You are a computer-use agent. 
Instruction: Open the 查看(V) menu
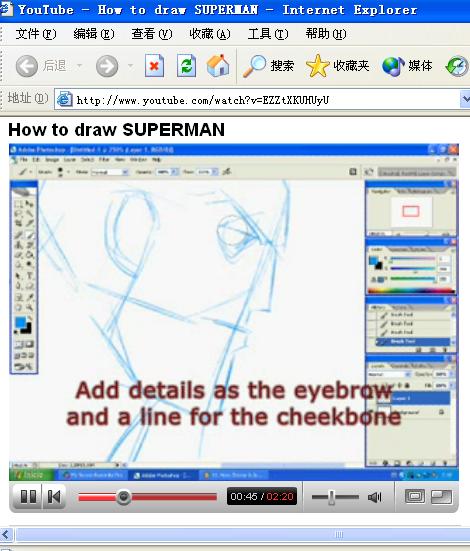[x=152, y=34]
